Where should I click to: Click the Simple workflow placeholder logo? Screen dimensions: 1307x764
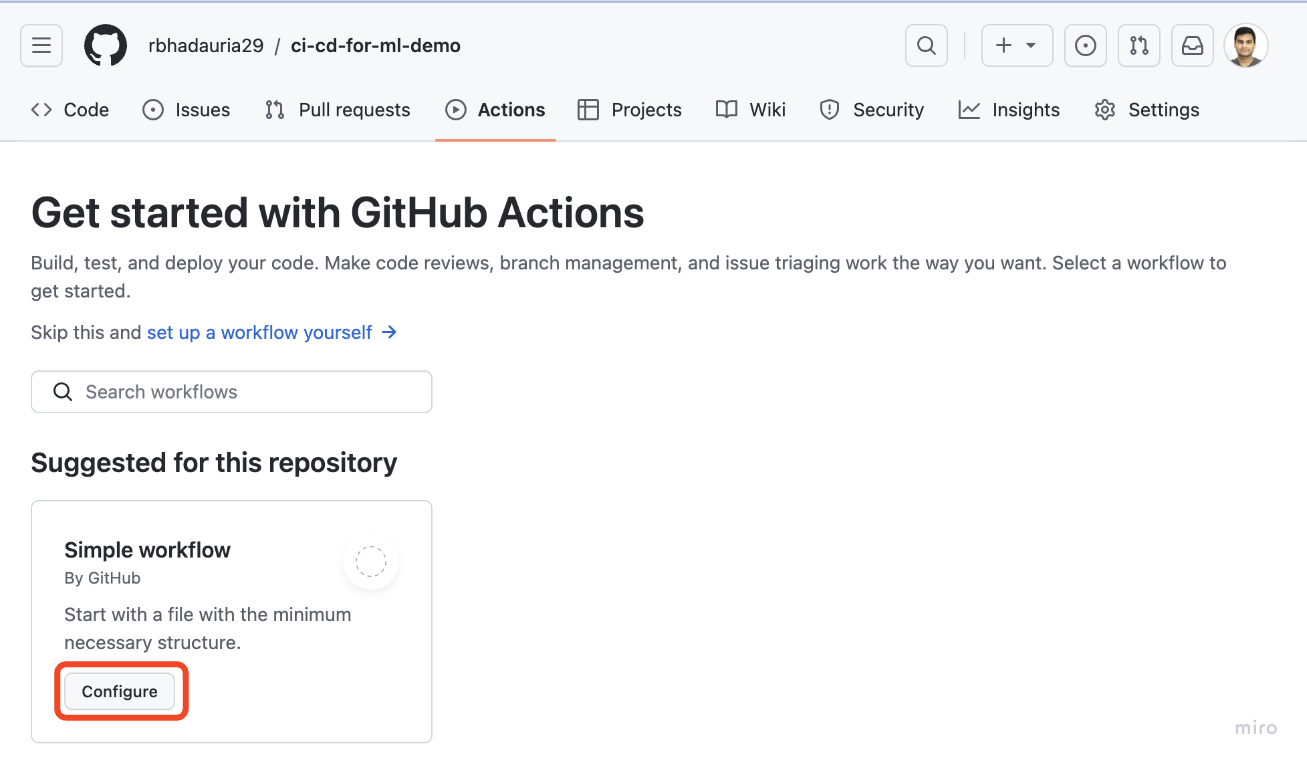tap(371, 562)
